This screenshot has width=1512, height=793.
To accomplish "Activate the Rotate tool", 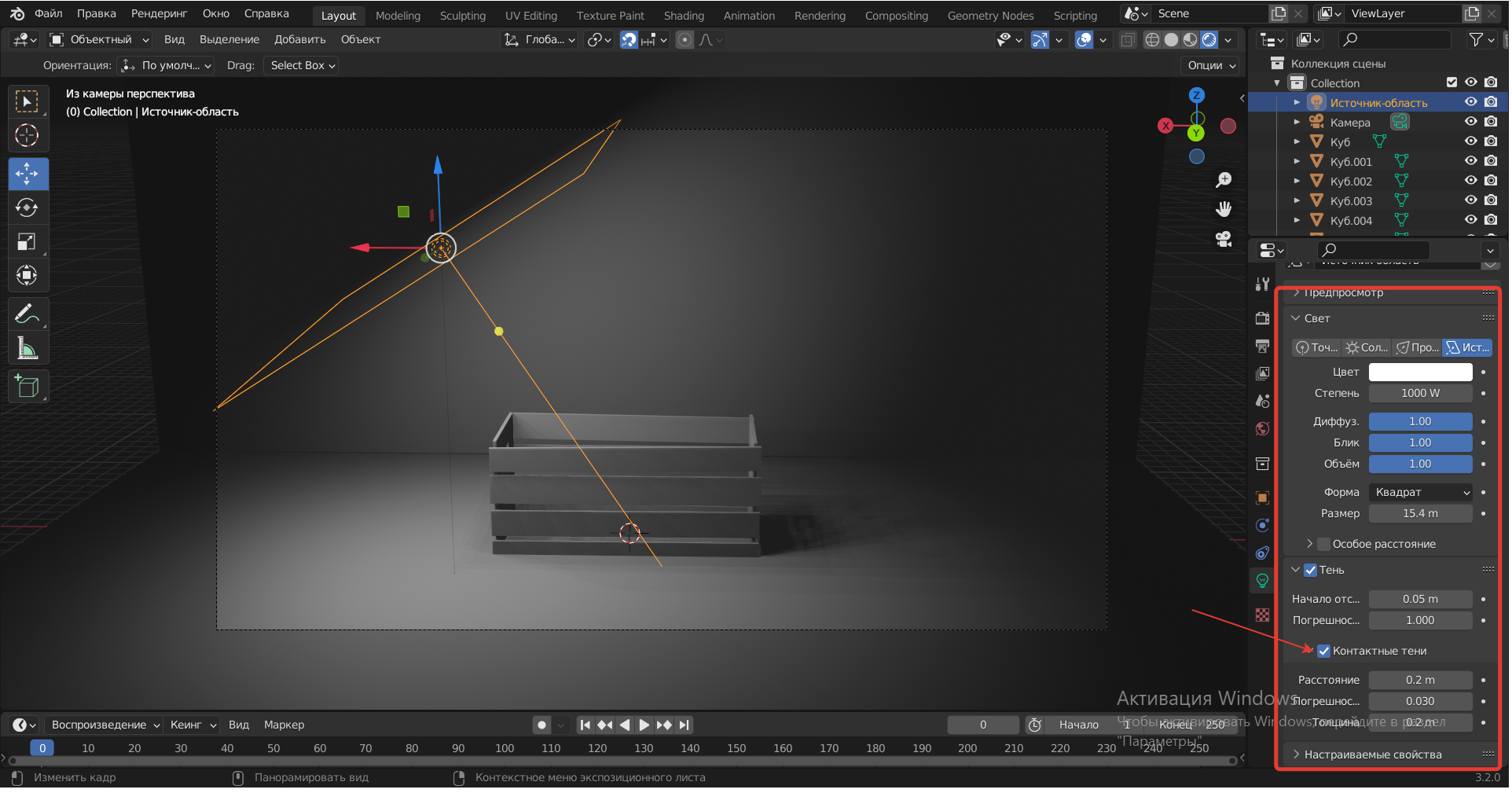I will pyautogui.click(x=28, y=207).
